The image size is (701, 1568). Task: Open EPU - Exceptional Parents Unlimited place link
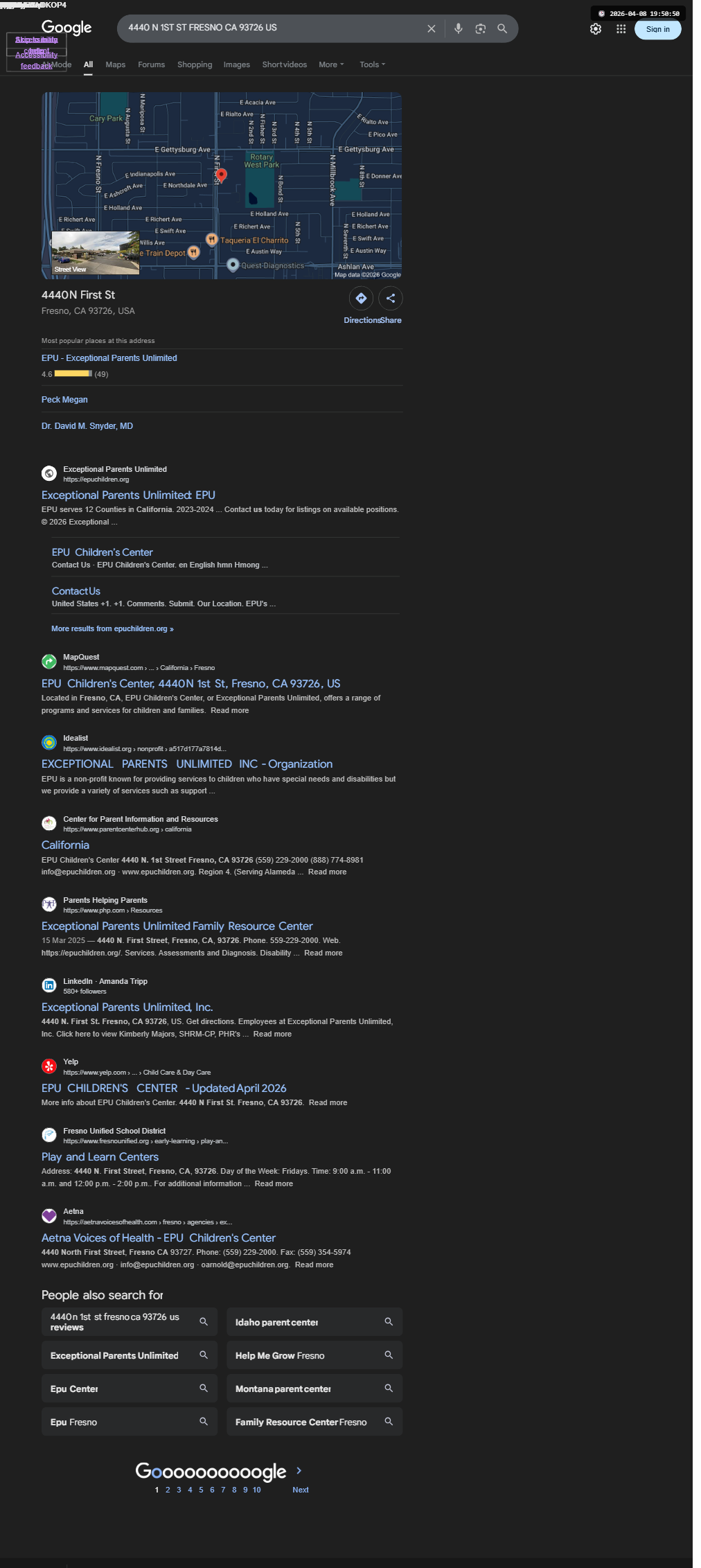(109, 358)
